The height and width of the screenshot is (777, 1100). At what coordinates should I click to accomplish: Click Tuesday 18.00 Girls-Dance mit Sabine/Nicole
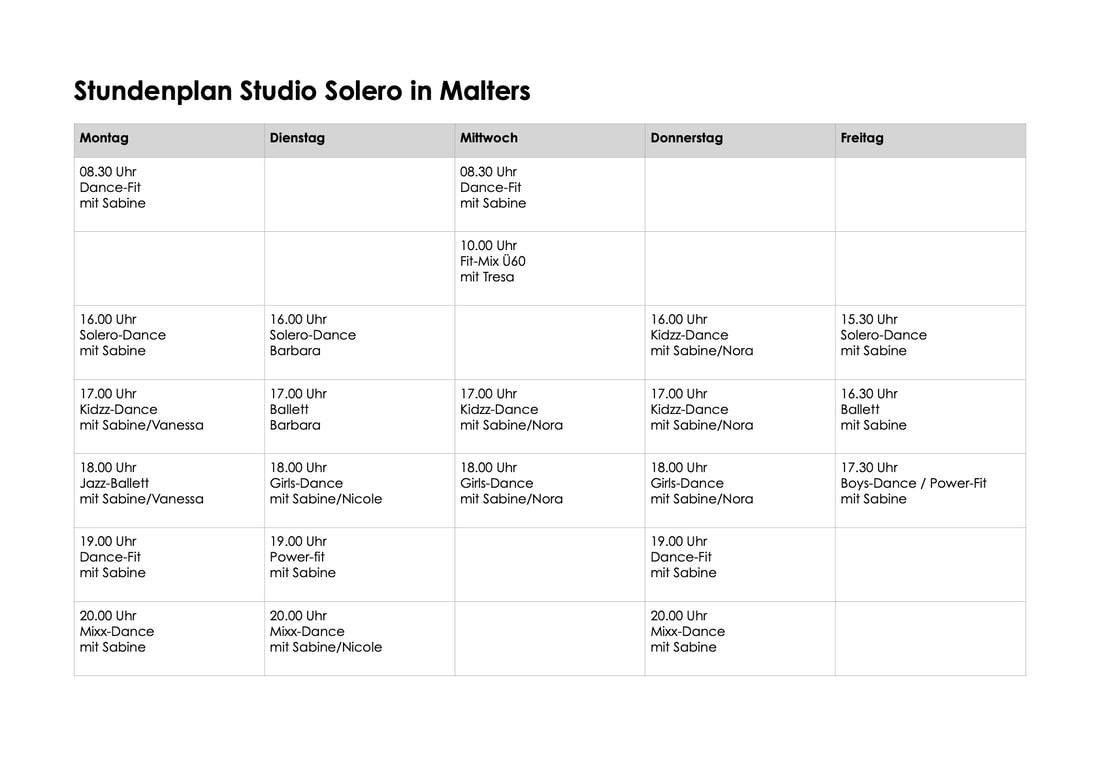359,490
